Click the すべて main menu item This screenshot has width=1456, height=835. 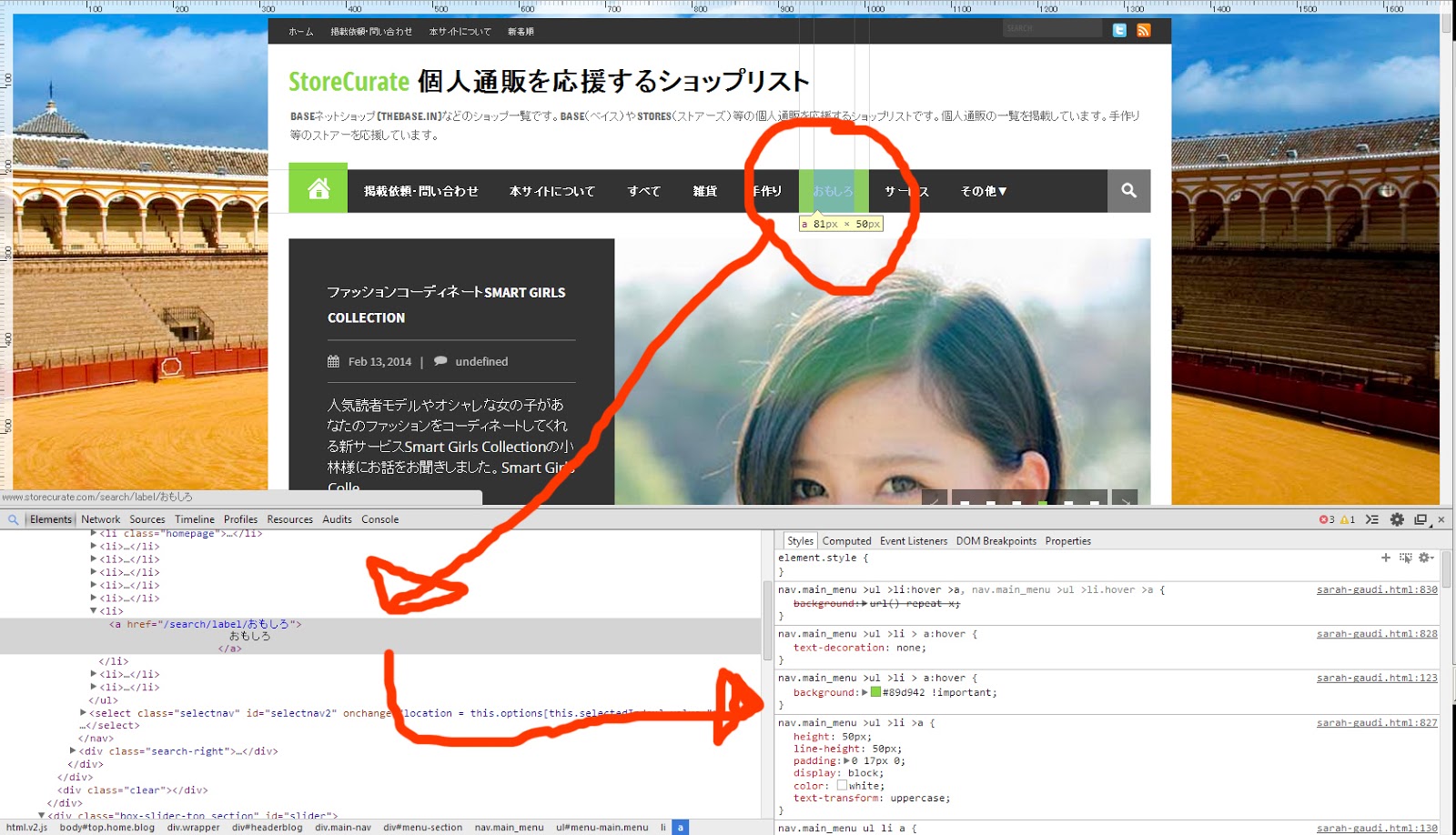point(644,191)
